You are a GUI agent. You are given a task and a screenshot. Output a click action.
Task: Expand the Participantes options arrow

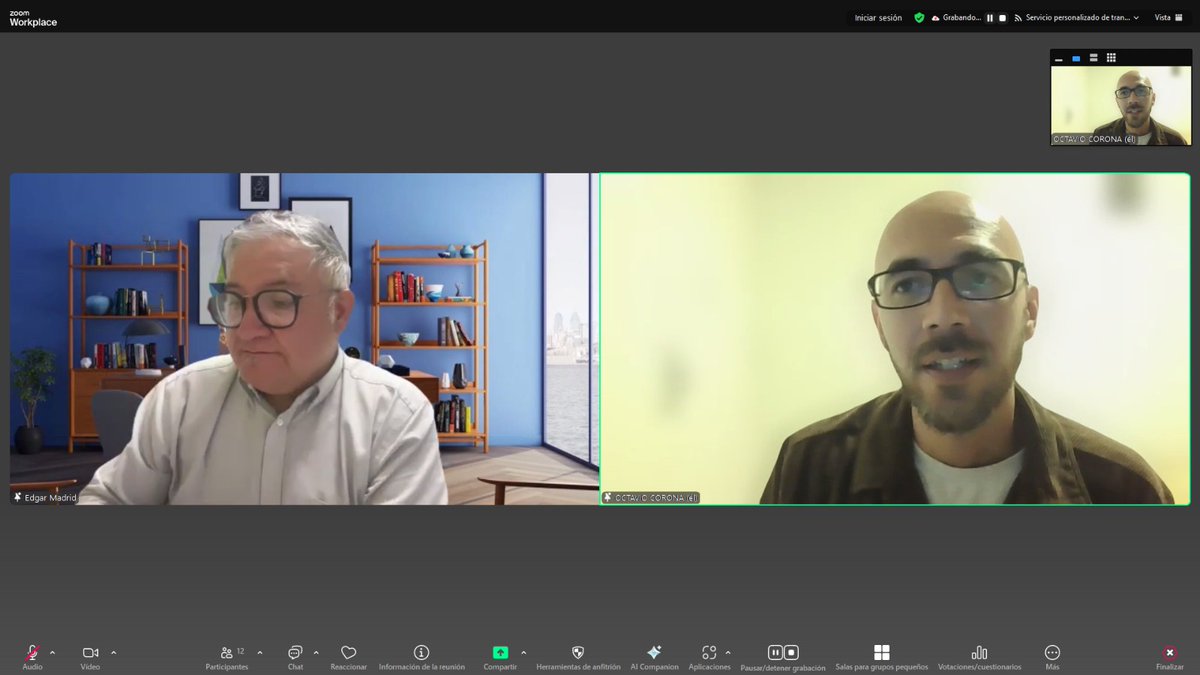coord(260,652)
